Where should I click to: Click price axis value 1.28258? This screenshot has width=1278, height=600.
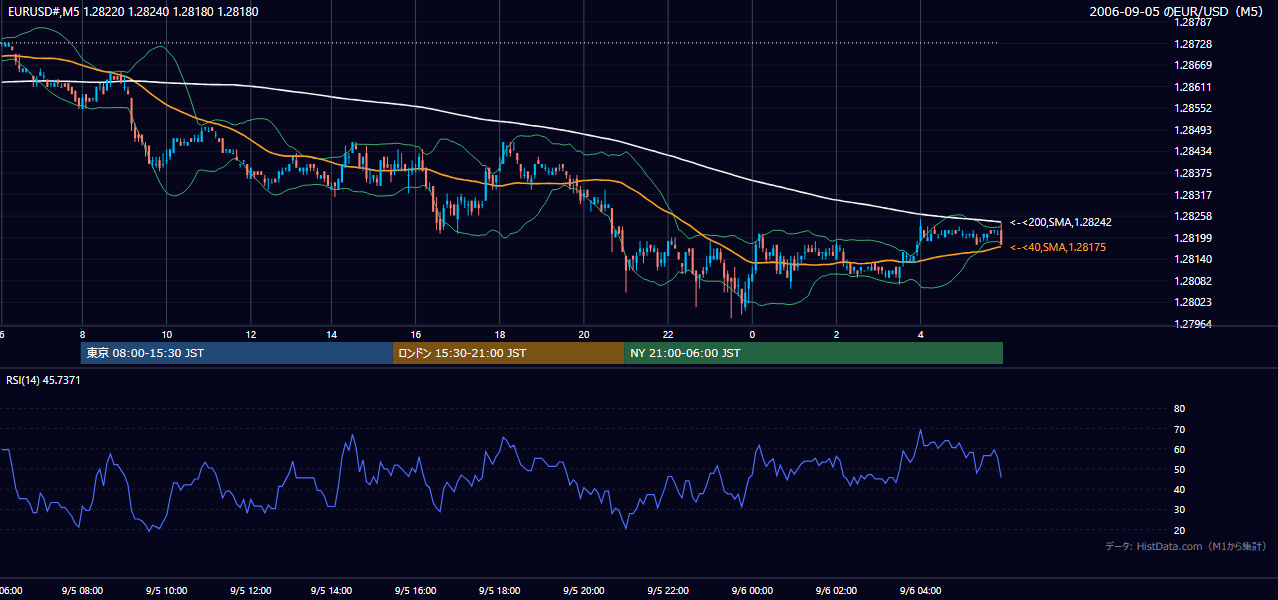tap(1193, 217)
